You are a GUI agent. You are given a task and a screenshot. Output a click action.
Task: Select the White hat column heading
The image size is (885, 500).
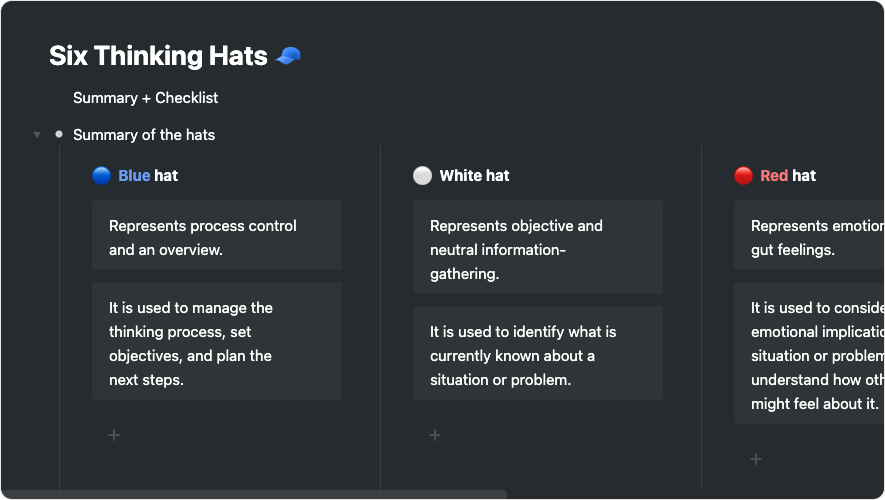click(x=474, y=176)
